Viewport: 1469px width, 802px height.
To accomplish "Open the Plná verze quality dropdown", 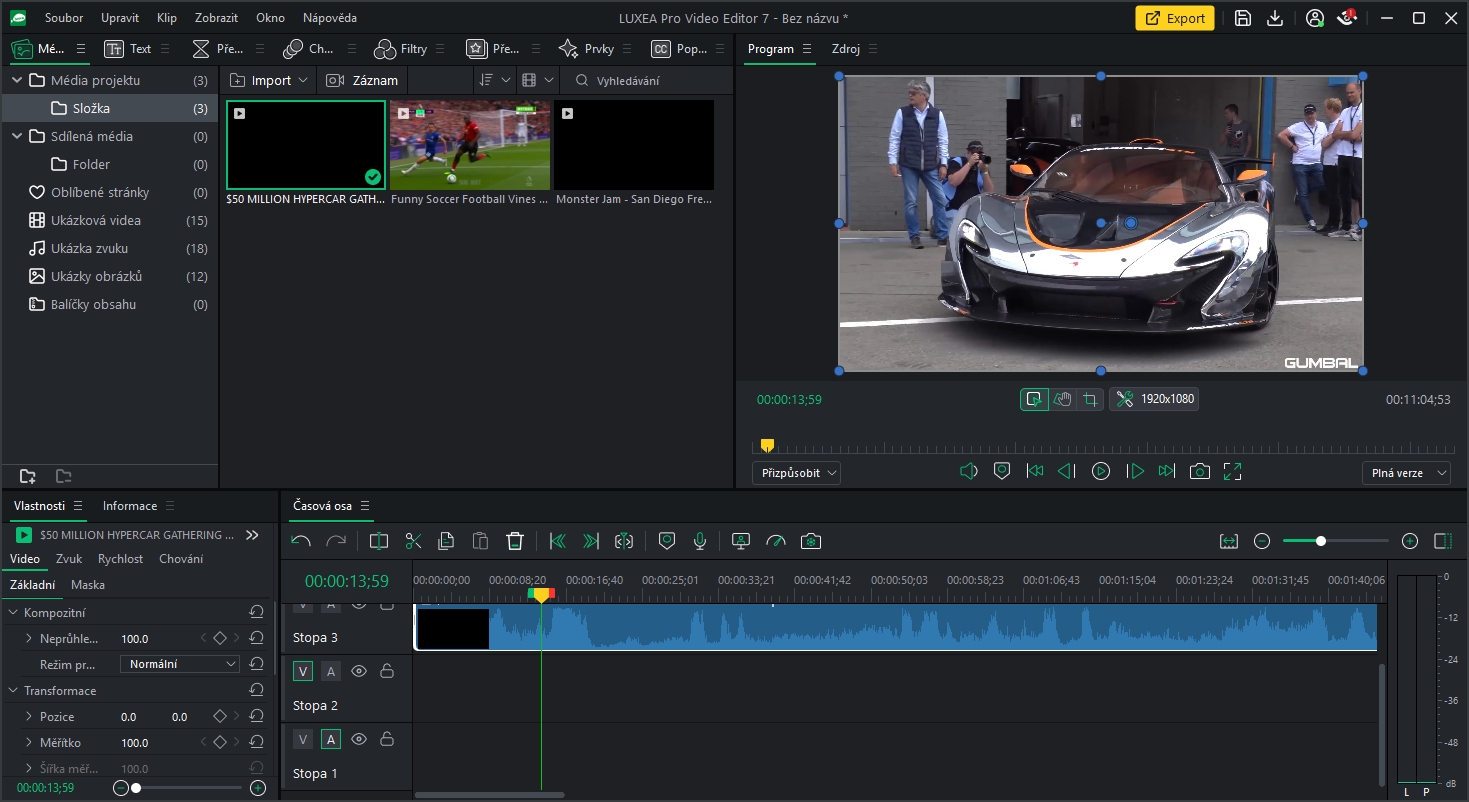I will pos(1406,473).
